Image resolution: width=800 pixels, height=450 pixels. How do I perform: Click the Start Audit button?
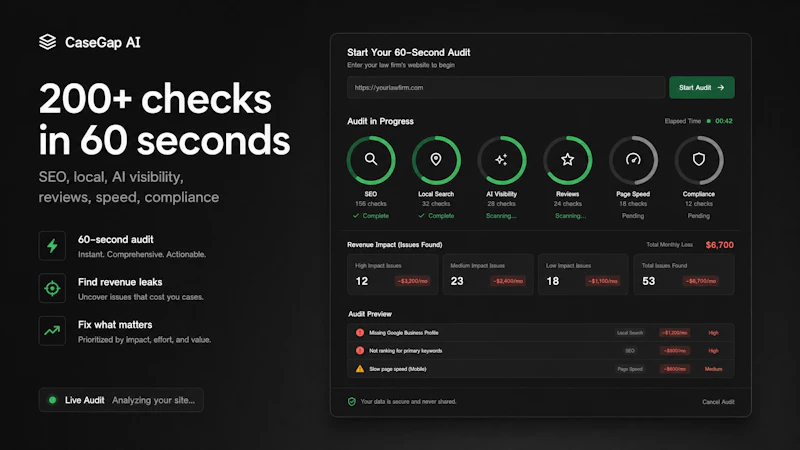pyautogui.click(x=702, y=87)
